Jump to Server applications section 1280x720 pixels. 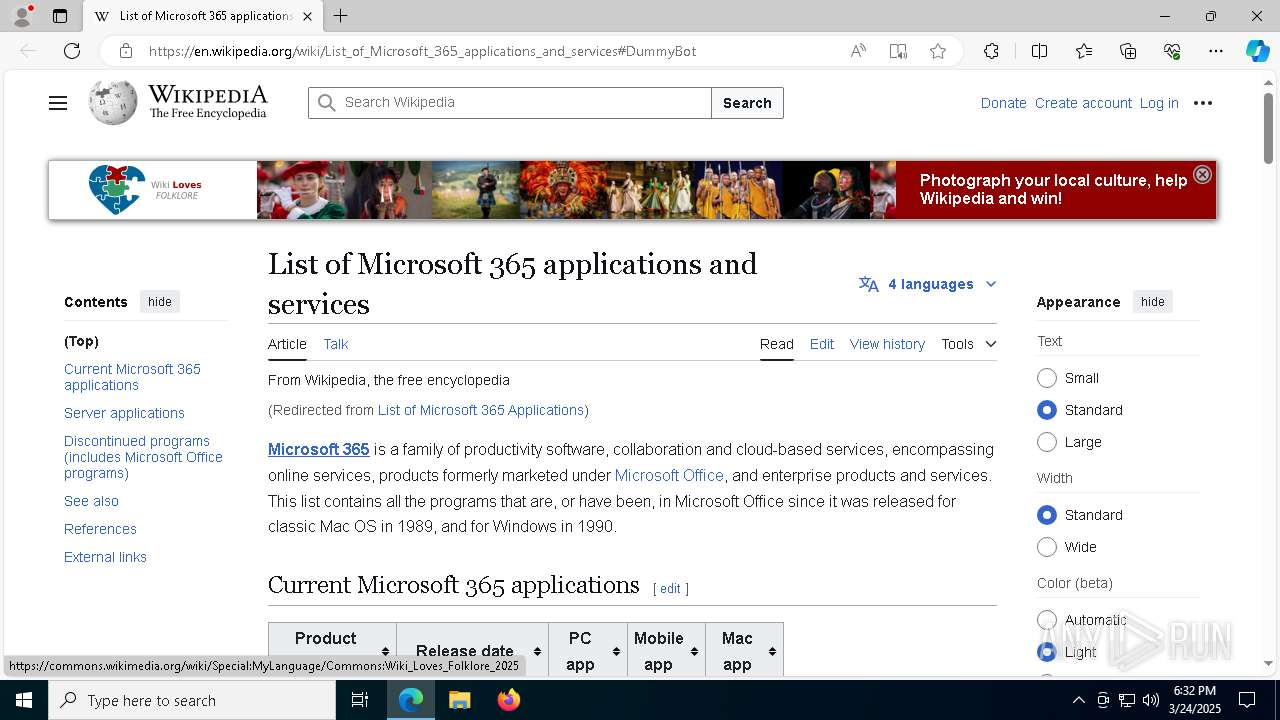pyautogui.click(x=124, y=413)
